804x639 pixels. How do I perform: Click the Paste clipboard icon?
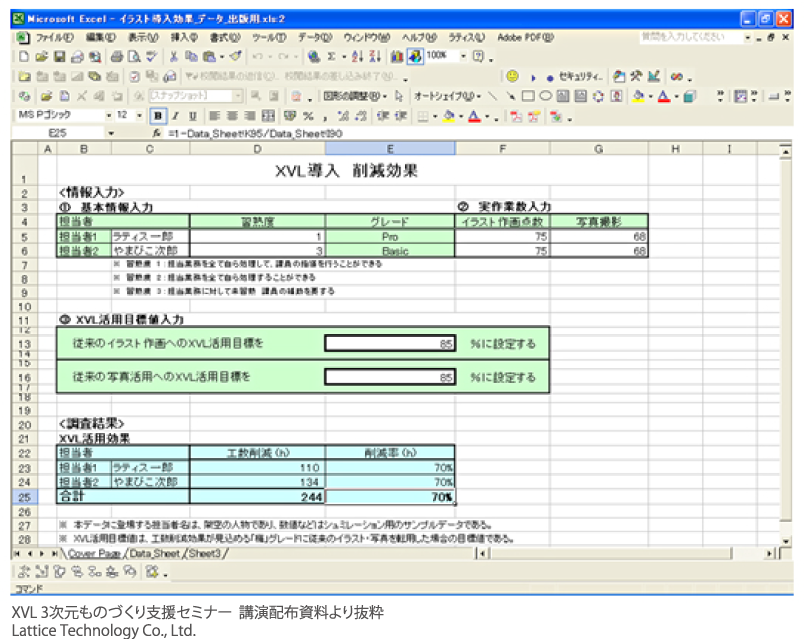point(209,56)
